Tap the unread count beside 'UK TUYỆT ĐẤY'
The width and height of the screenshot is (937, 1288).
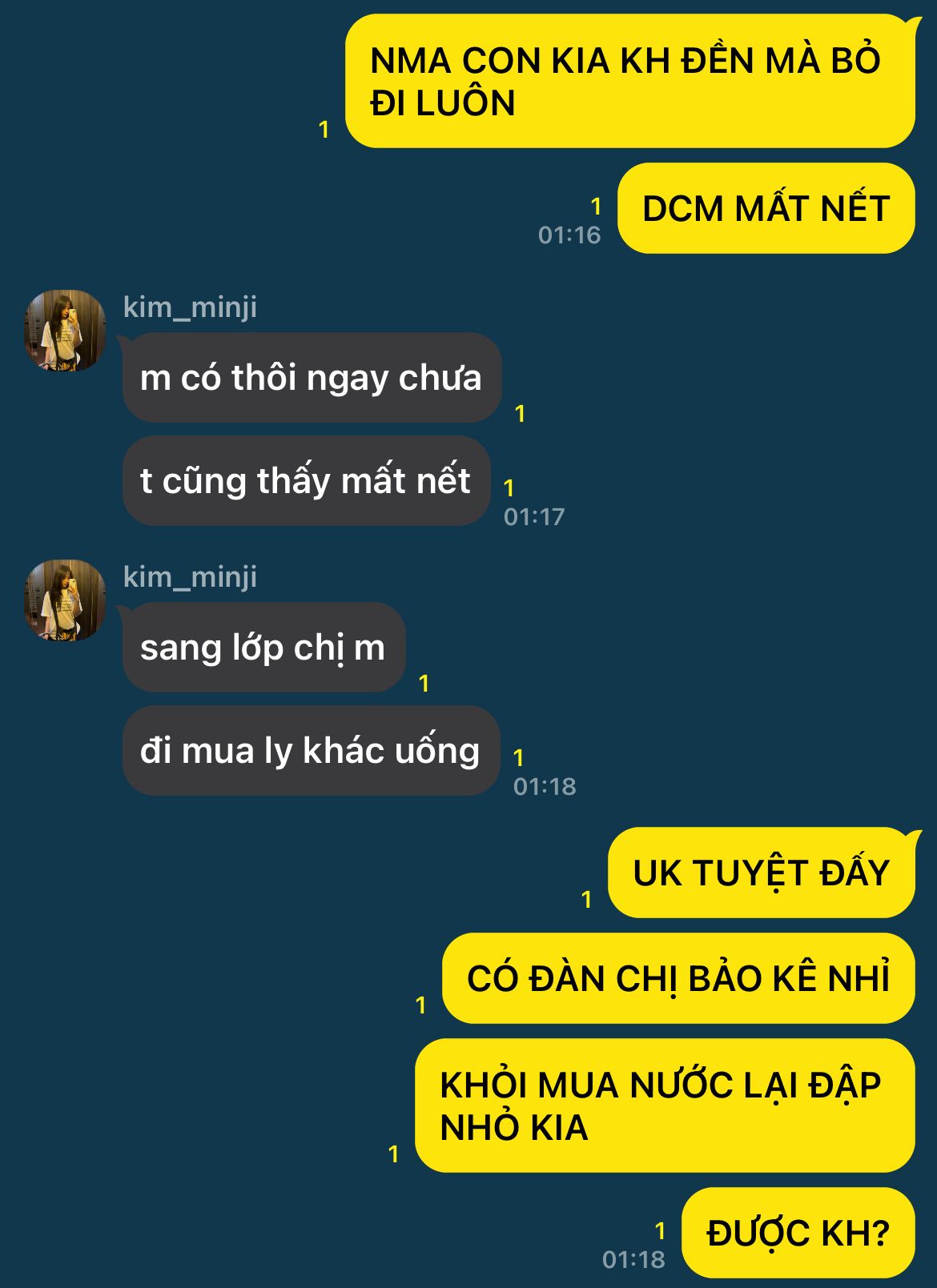point(586,899)
